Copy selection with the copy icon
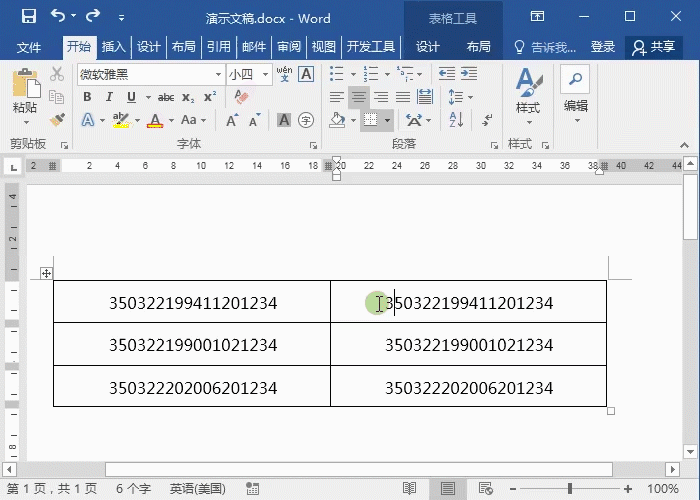The height and width of the screenshot is (500, 700). 56,97
